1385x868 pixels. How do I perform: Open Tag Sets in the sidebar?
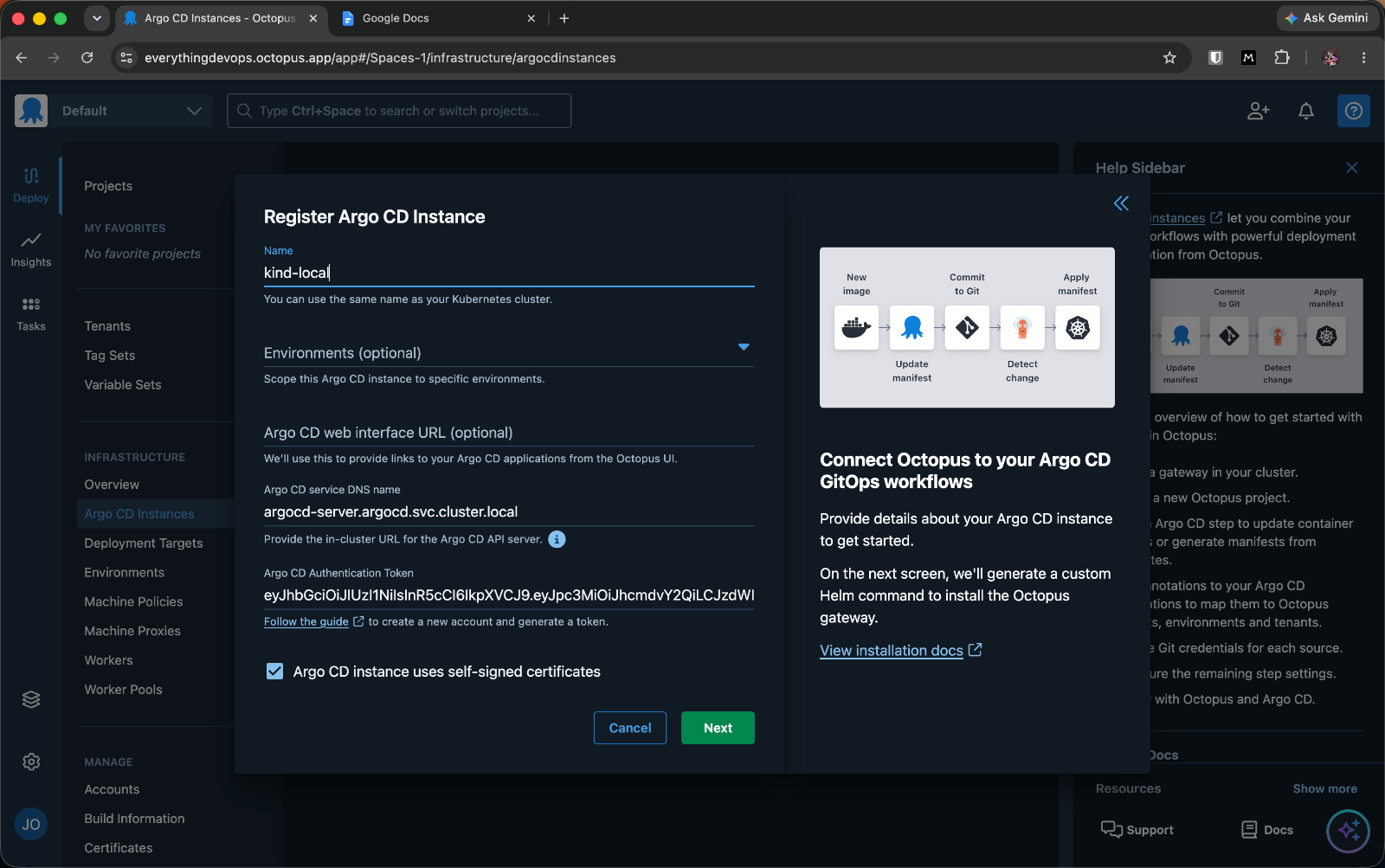(x=110, y=356)
